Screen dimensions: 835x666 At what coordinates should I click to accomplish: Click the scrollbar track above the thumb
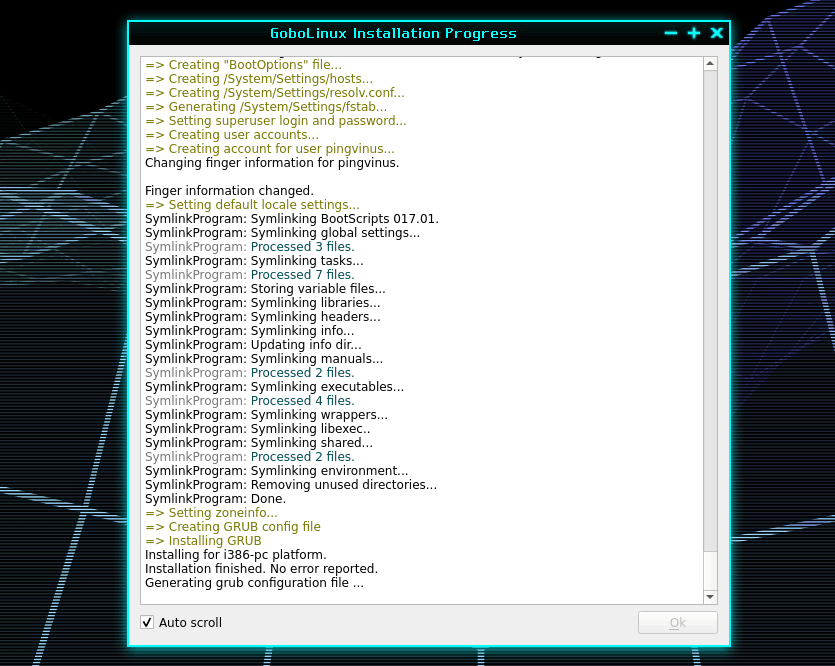(710, 310)
